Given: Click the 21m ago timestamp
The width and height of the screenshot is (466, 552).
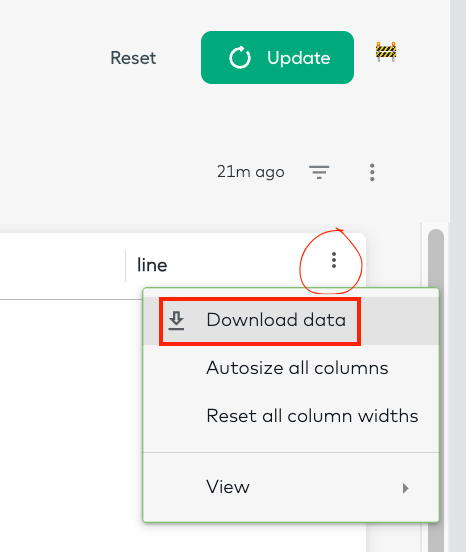Looking at the screenshot, I should click(251, 172).
